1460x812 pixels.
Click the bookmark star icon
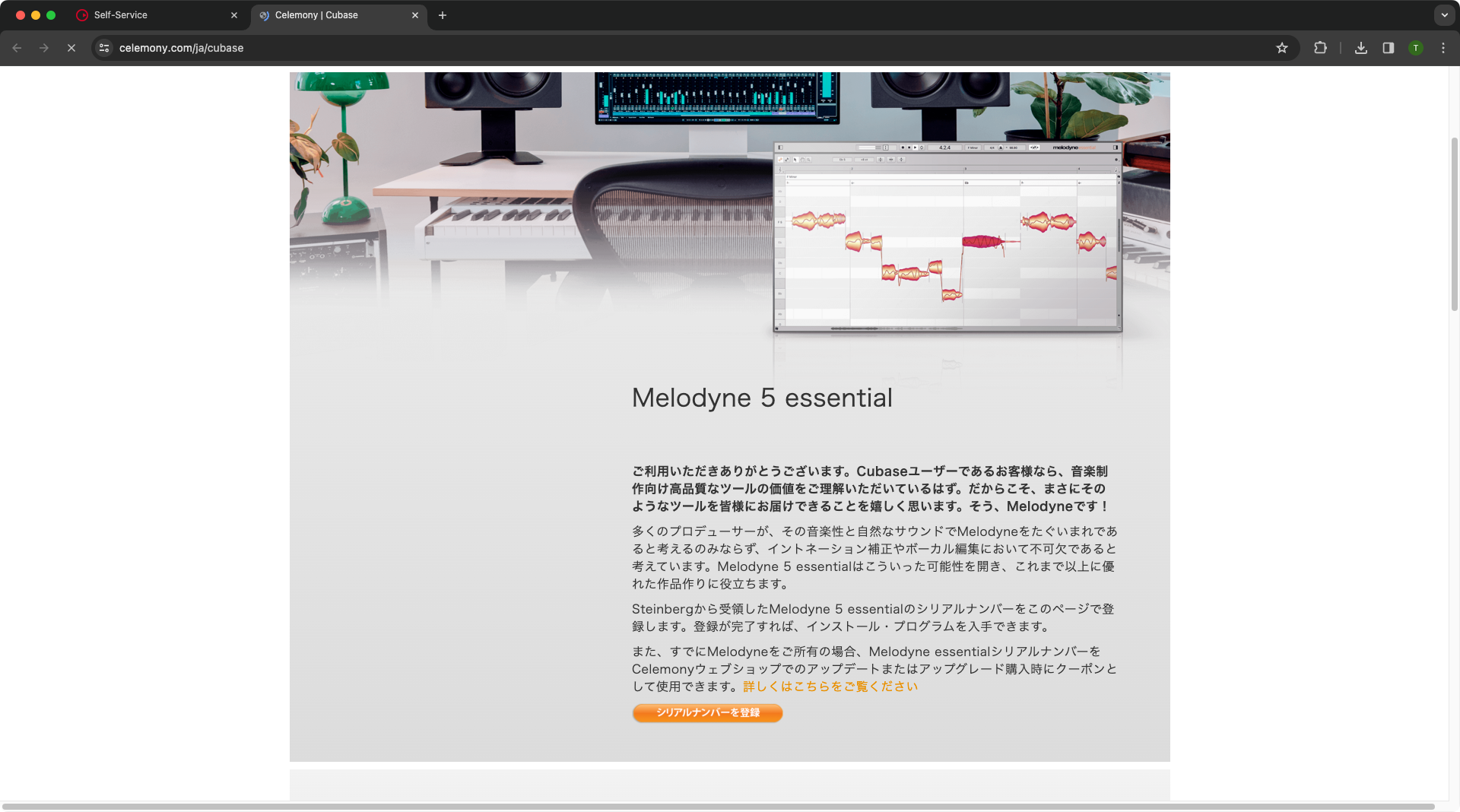[x=1282, y=48]
